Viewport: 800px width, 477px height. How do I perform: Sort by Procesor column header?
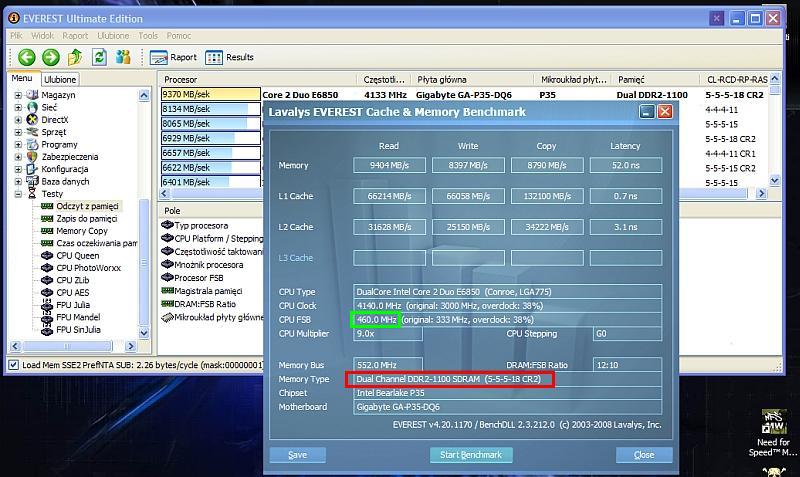(258, 80)
